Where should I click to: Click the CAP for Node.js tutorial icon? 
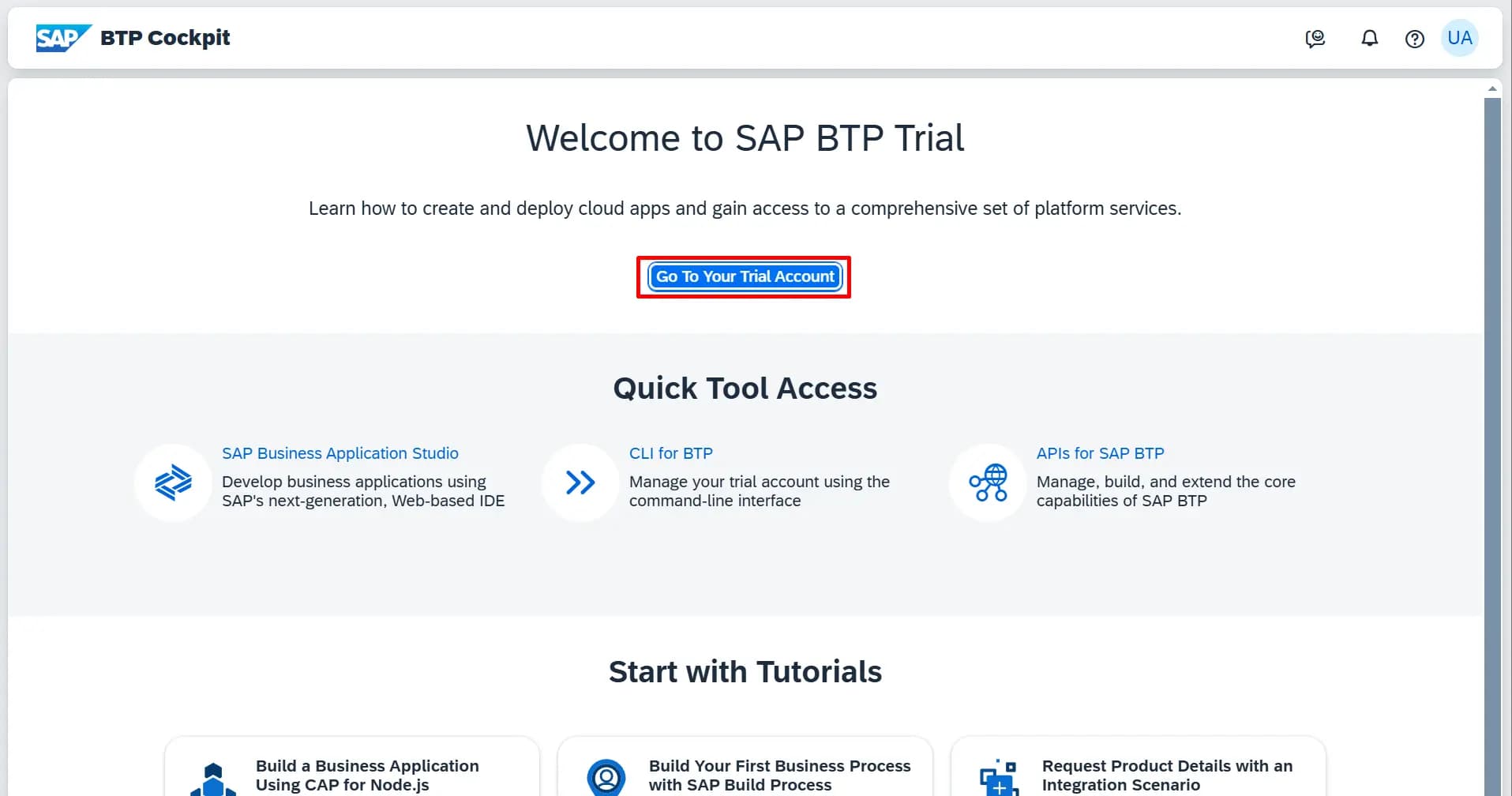[x=213, y=779]
